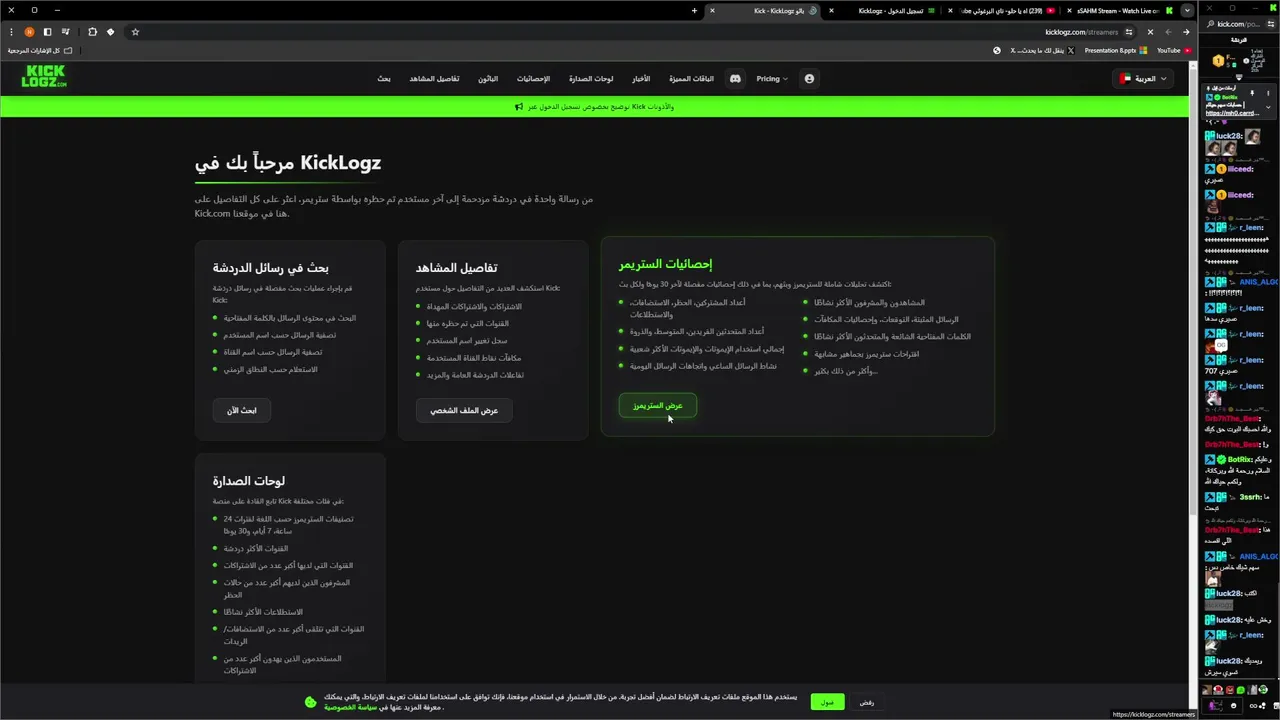Click the diamond extension icon in toolbar

pyautogui.click(x=111, y=32)
